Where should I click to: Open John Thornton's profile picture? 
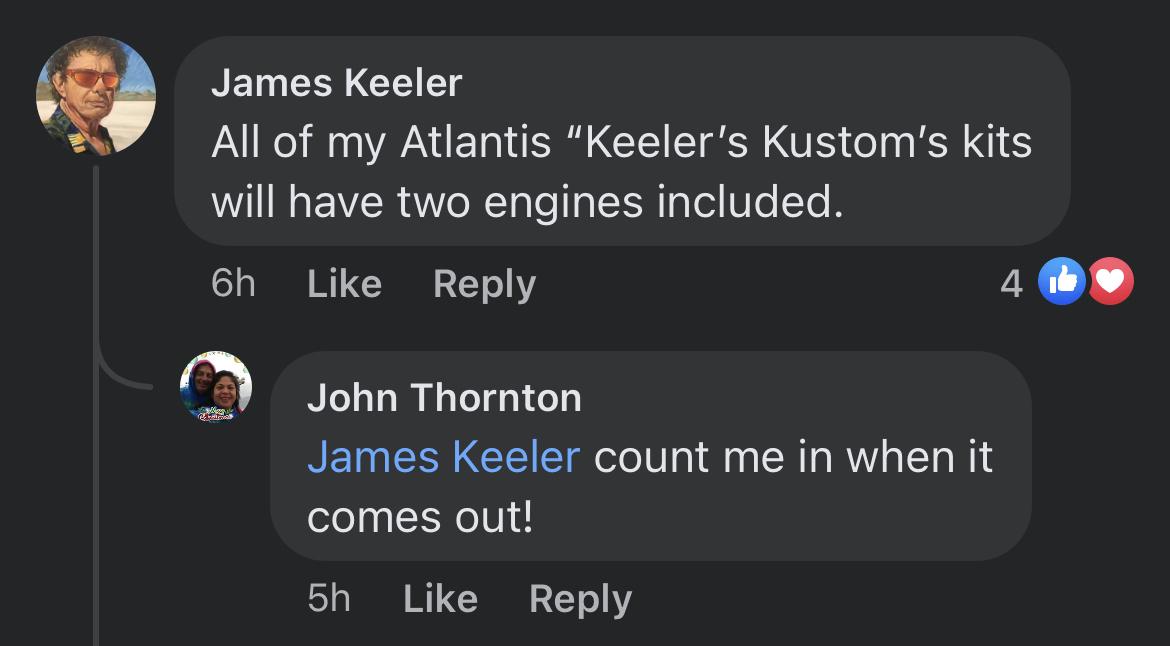coord(216,387)
